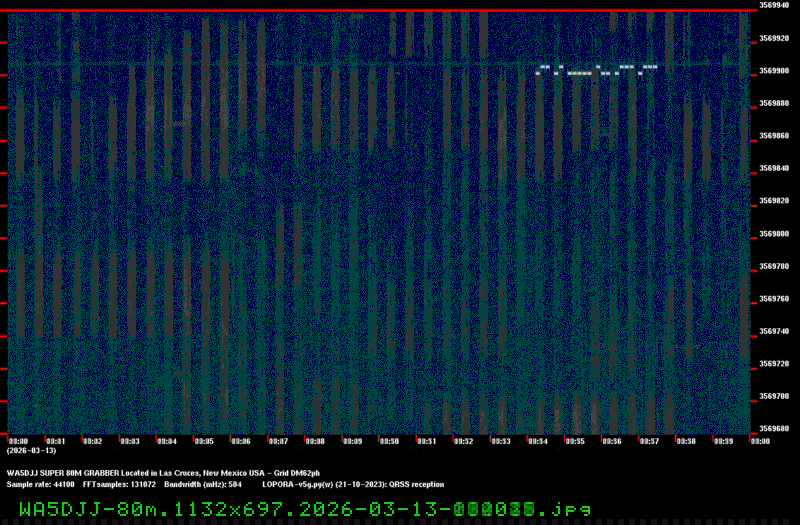Select the 00:05 time tick label

tap(203, 440)
